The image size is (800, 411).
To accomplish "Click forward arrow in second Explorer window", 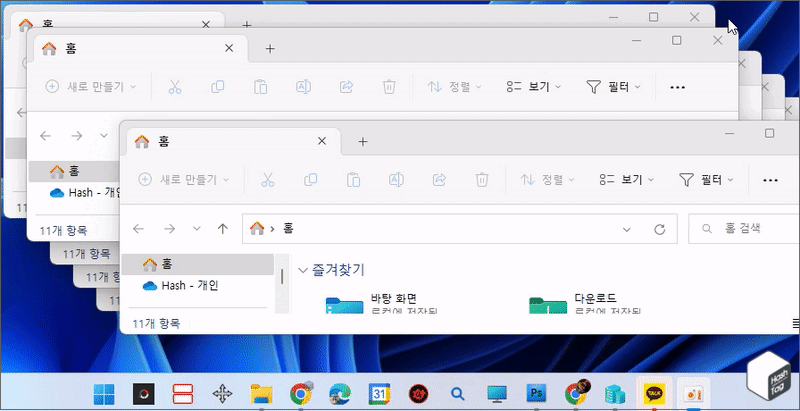I will [x=77, y=136].
